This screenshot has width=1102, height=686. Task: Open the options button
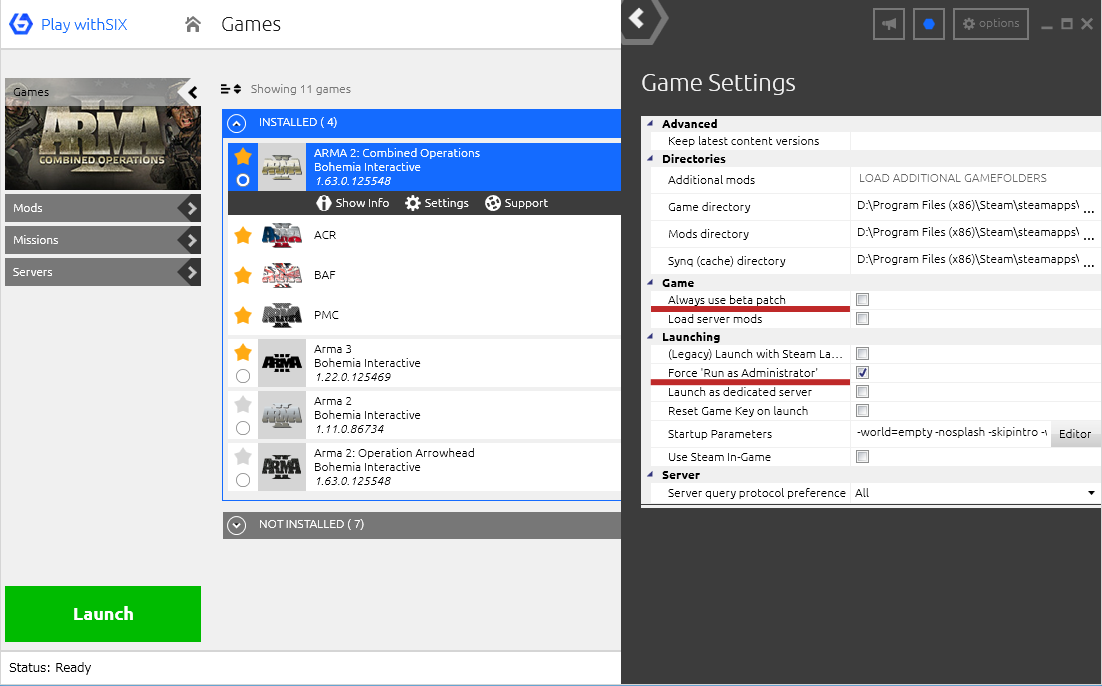tap(991, 24)
